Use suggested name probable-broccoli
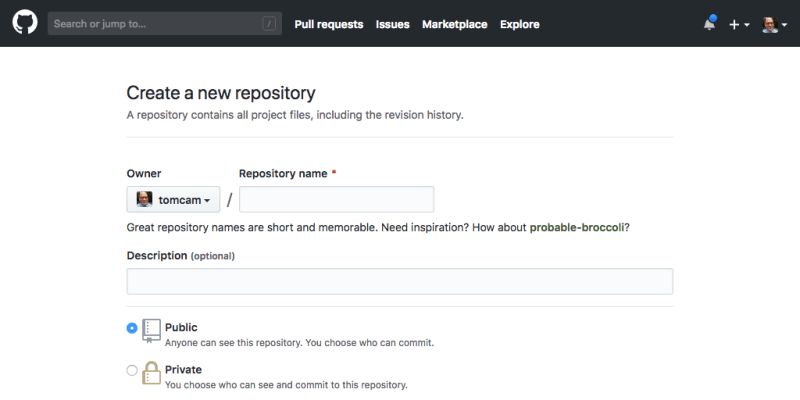This screenshot has height=400, width=800. [577, 228]
